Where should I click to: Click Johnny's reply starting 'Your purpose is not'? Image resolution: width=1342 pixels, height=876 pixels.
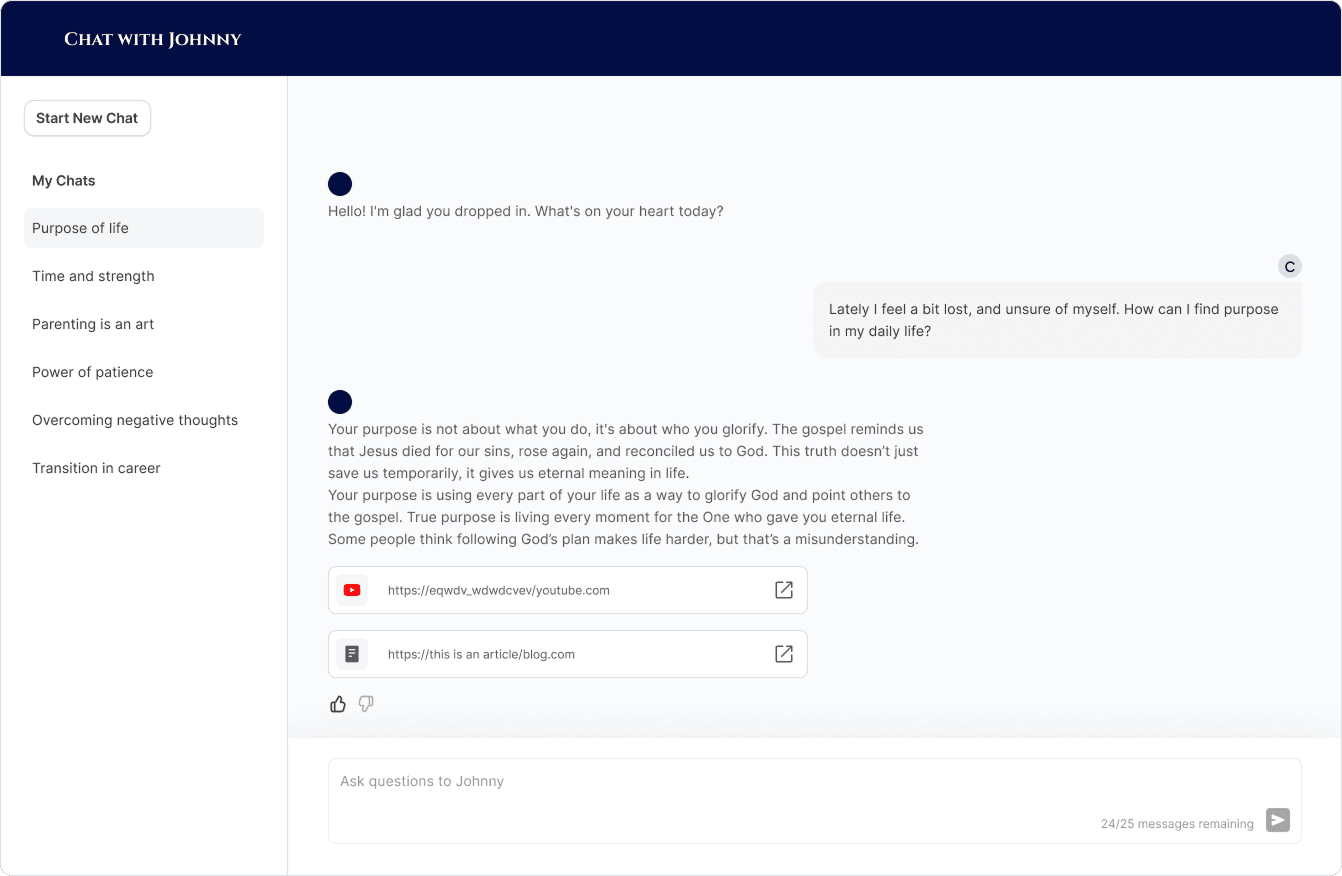(x=626, y=484)
